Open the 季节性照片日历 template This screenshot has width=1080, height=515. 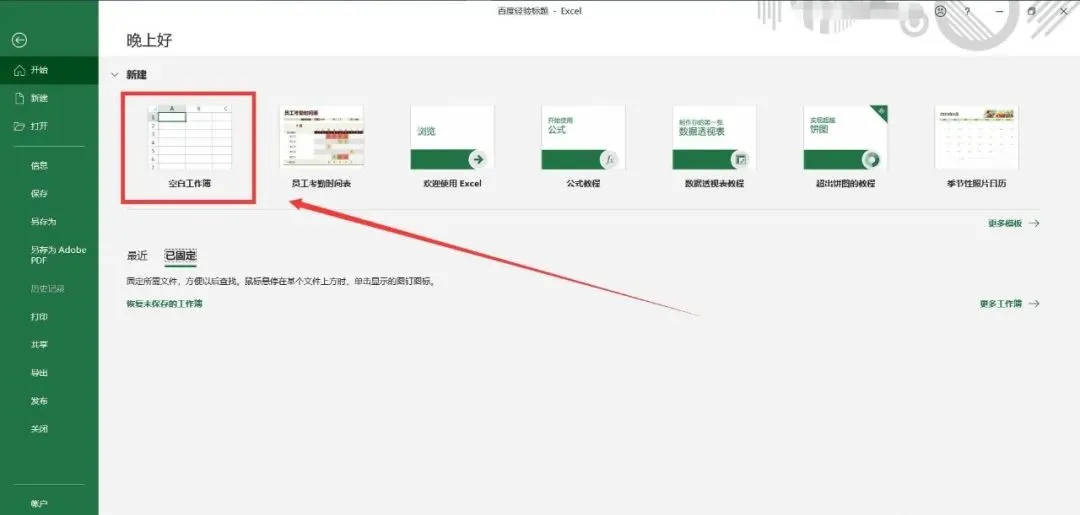tap(976, 147)
